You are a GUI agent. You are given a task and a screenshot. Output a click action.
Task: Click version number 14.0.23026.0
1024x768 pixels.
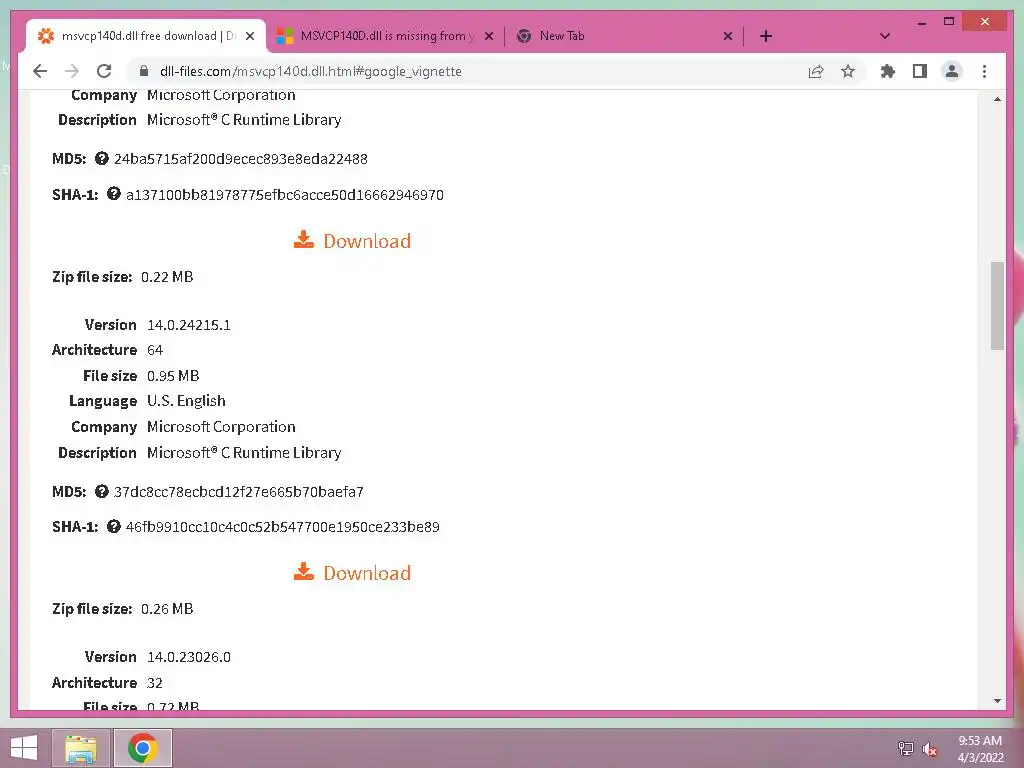189,657
